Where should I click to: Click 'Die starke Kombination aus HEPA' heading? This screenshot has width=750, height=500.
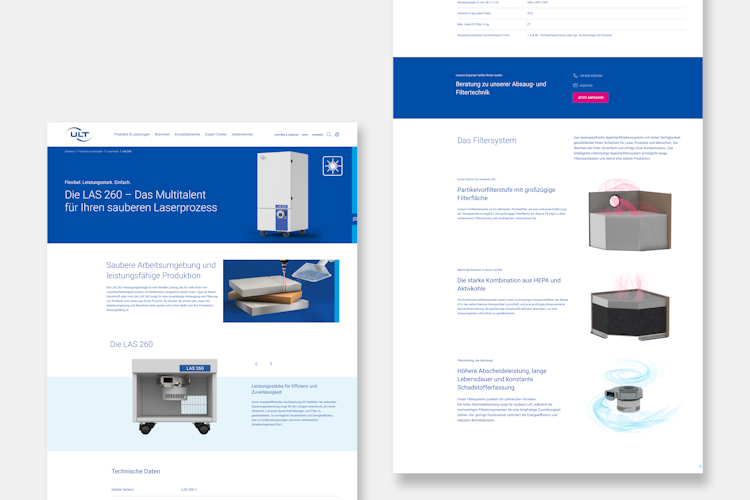click(x=509, y=284)
